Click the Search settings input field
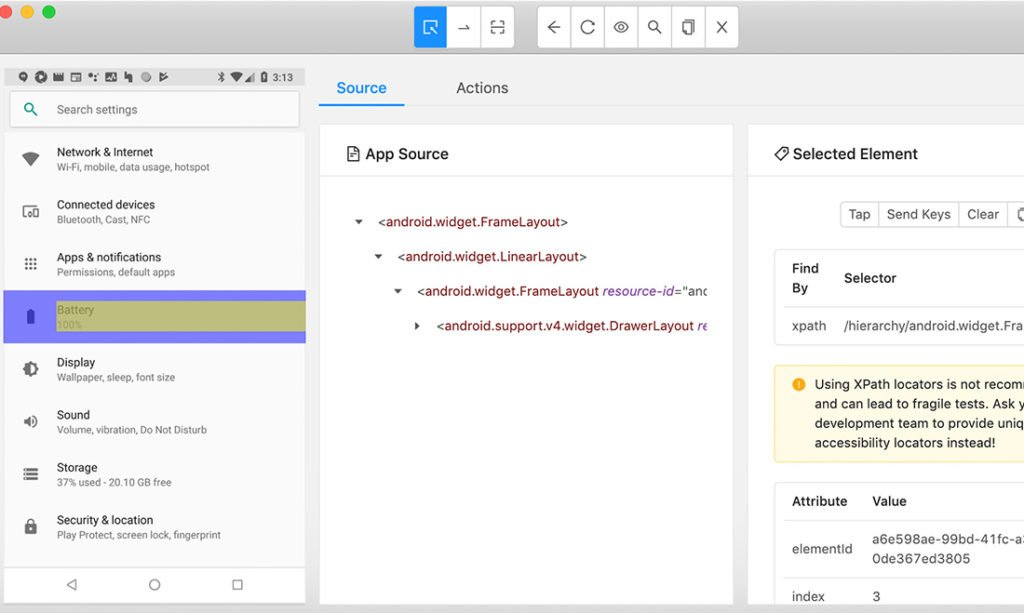1024x613 pixels. click(154, 108)
